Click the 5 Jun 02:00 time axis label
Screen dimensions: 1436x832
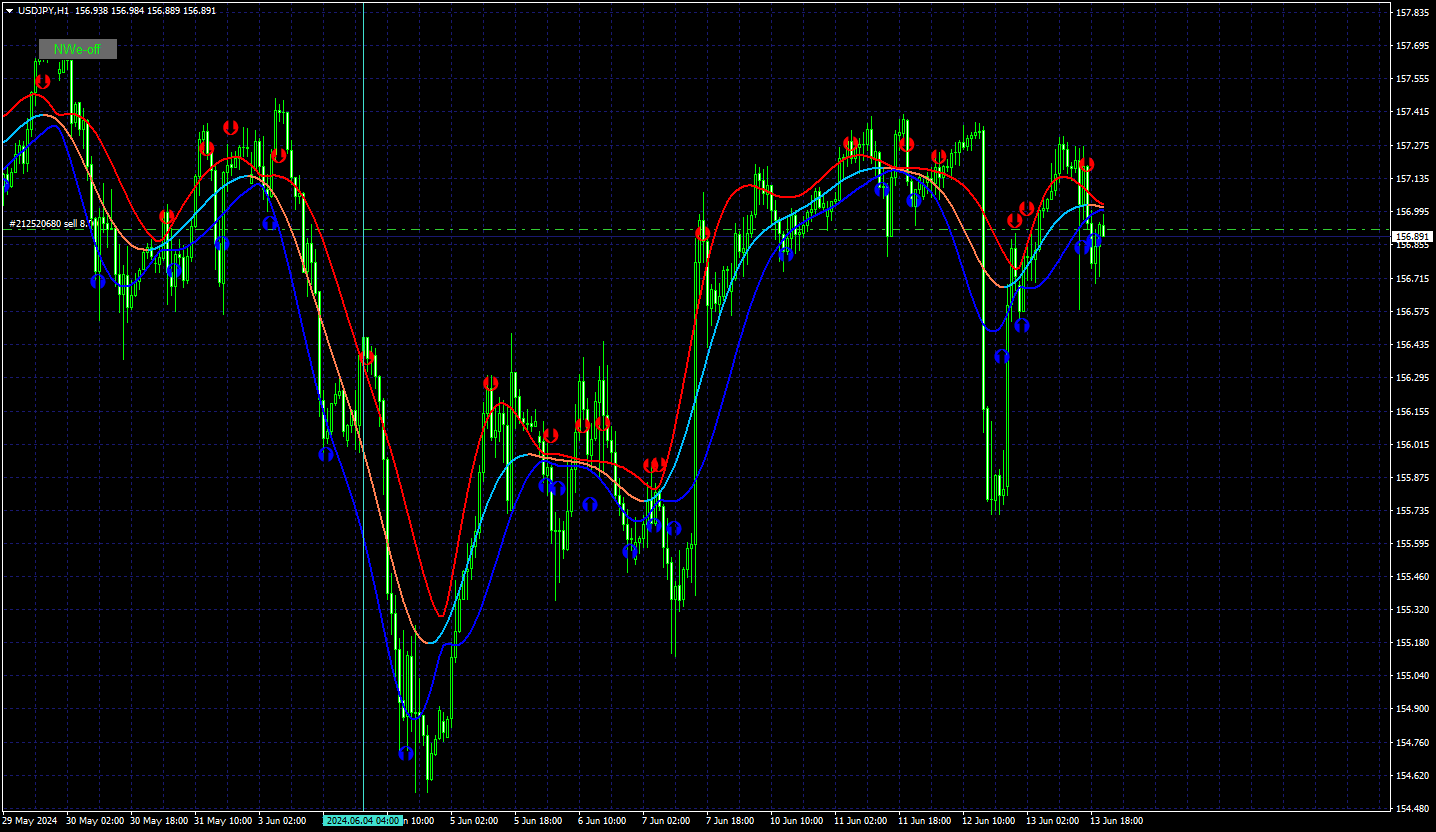(x=474, y=821)
